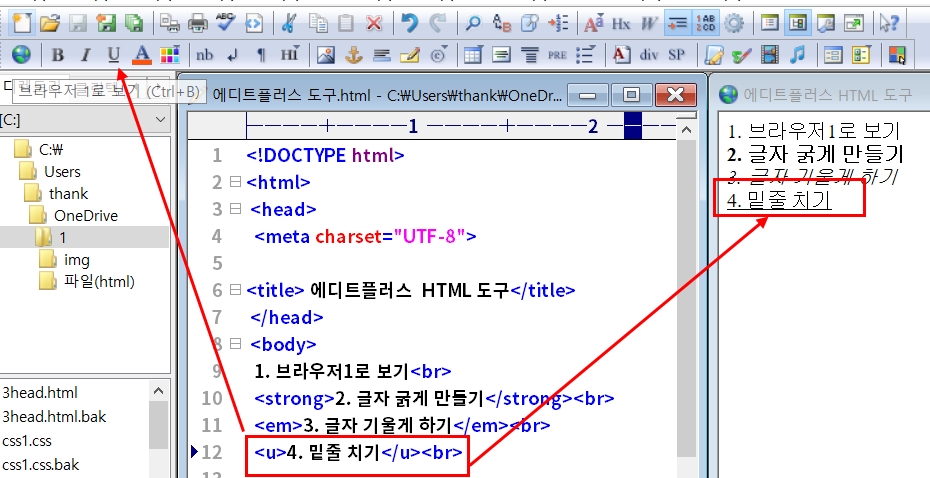The image size is (930, 478).
Task: Insert an HTML table
Action: 473,55
